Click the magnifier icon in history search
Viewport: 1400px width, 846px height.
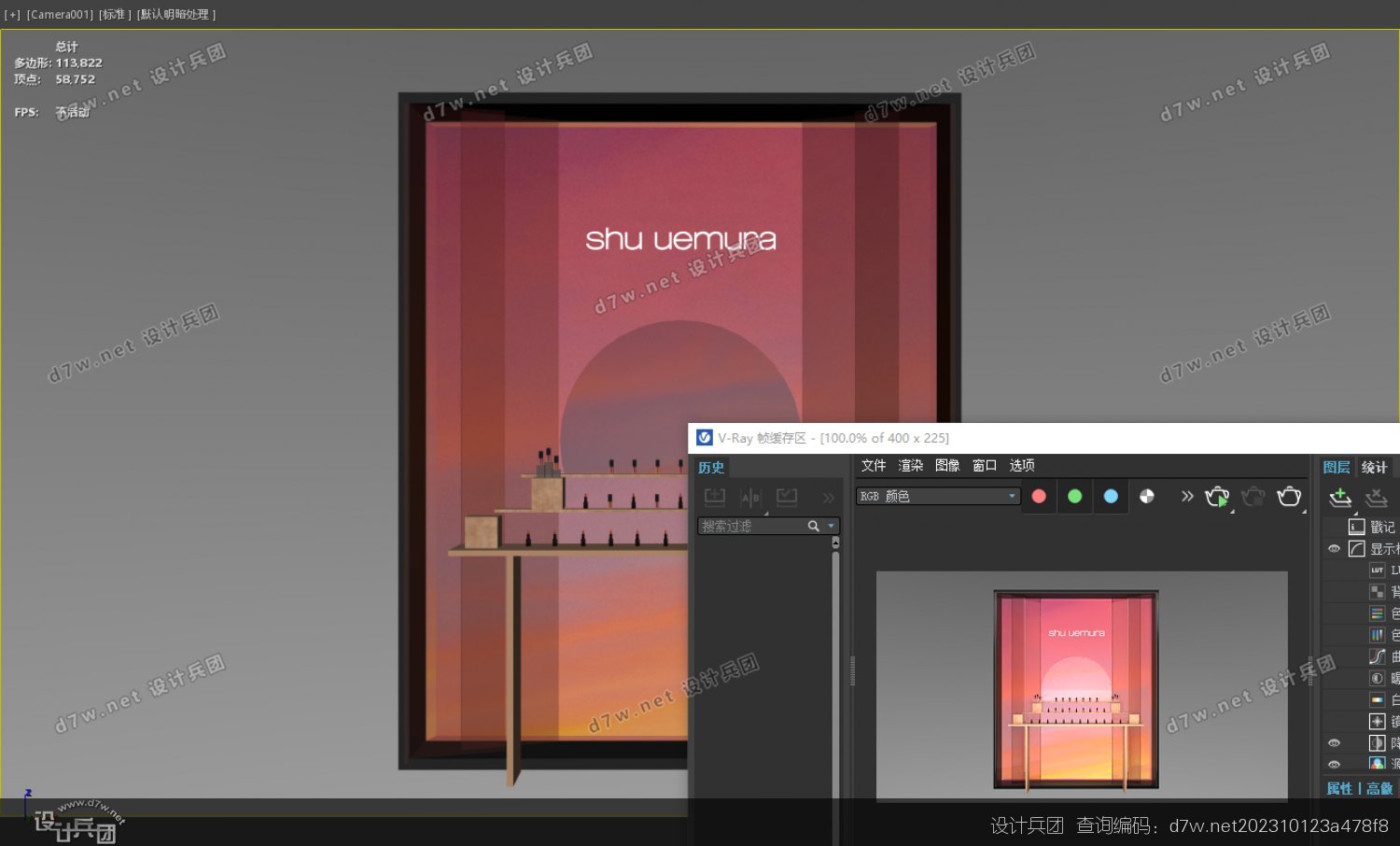[814, 527]
